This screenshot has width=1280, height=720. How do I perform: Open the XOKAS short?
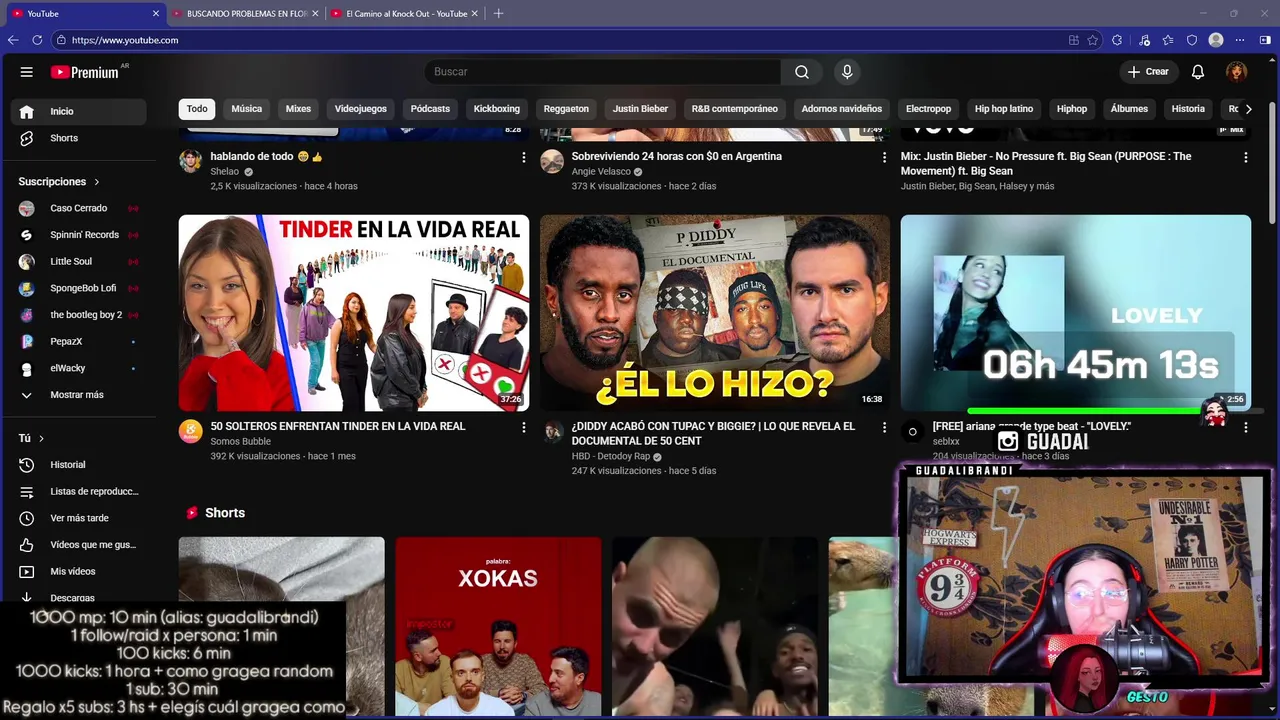coord(498,627)
